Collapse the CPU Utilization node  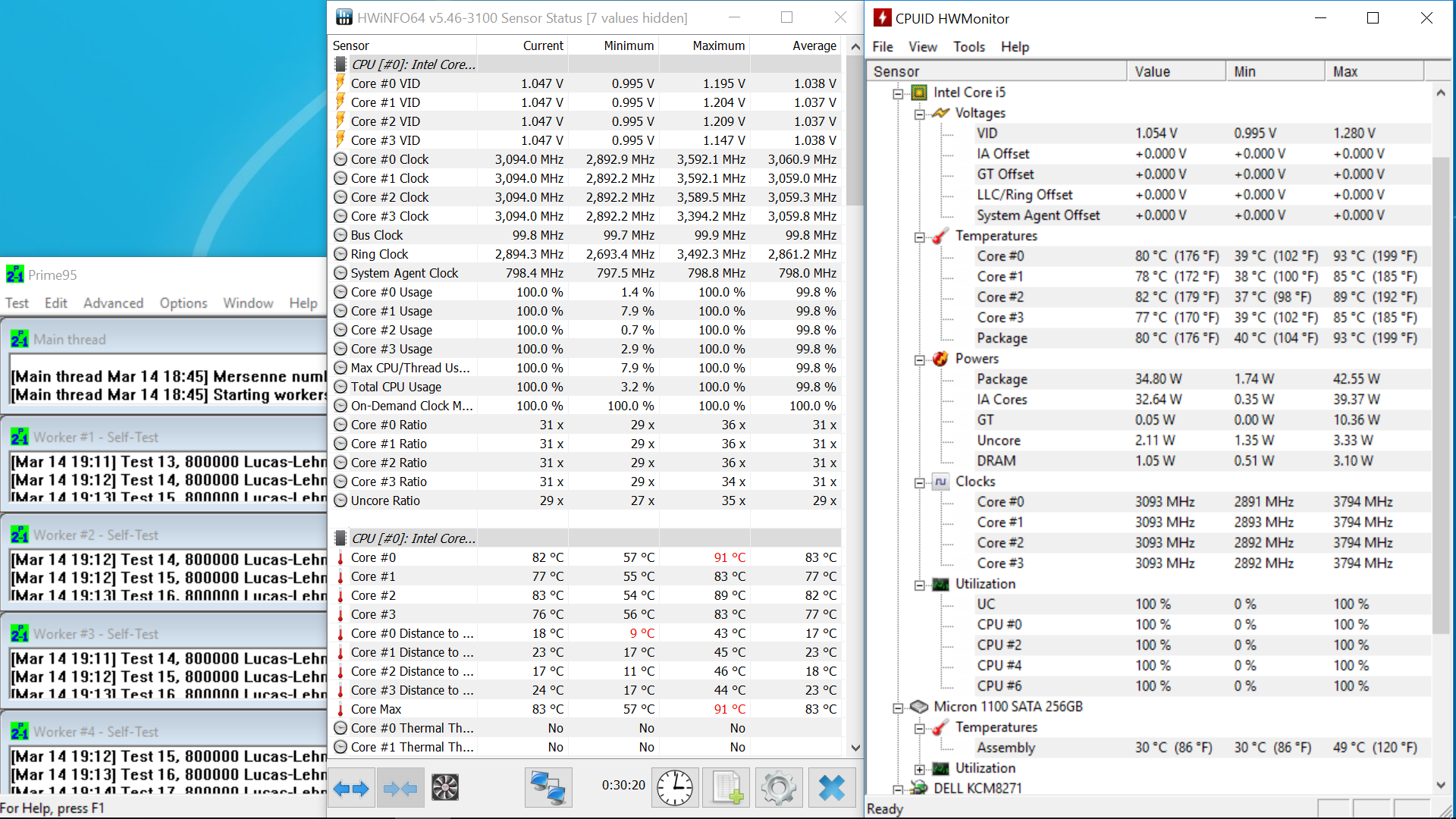pyautogui.click(x=919, y=585)
